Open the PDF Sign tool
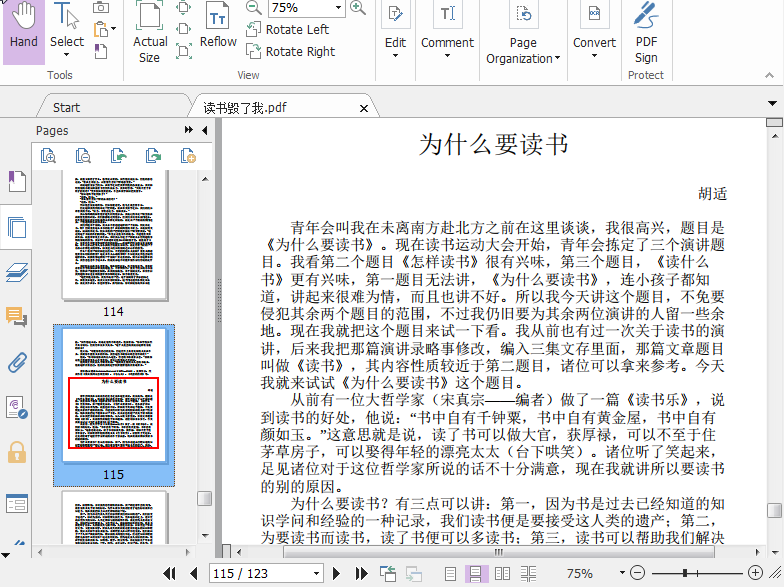The height and width of the screenshot is (587, 784). pos(646,33)
